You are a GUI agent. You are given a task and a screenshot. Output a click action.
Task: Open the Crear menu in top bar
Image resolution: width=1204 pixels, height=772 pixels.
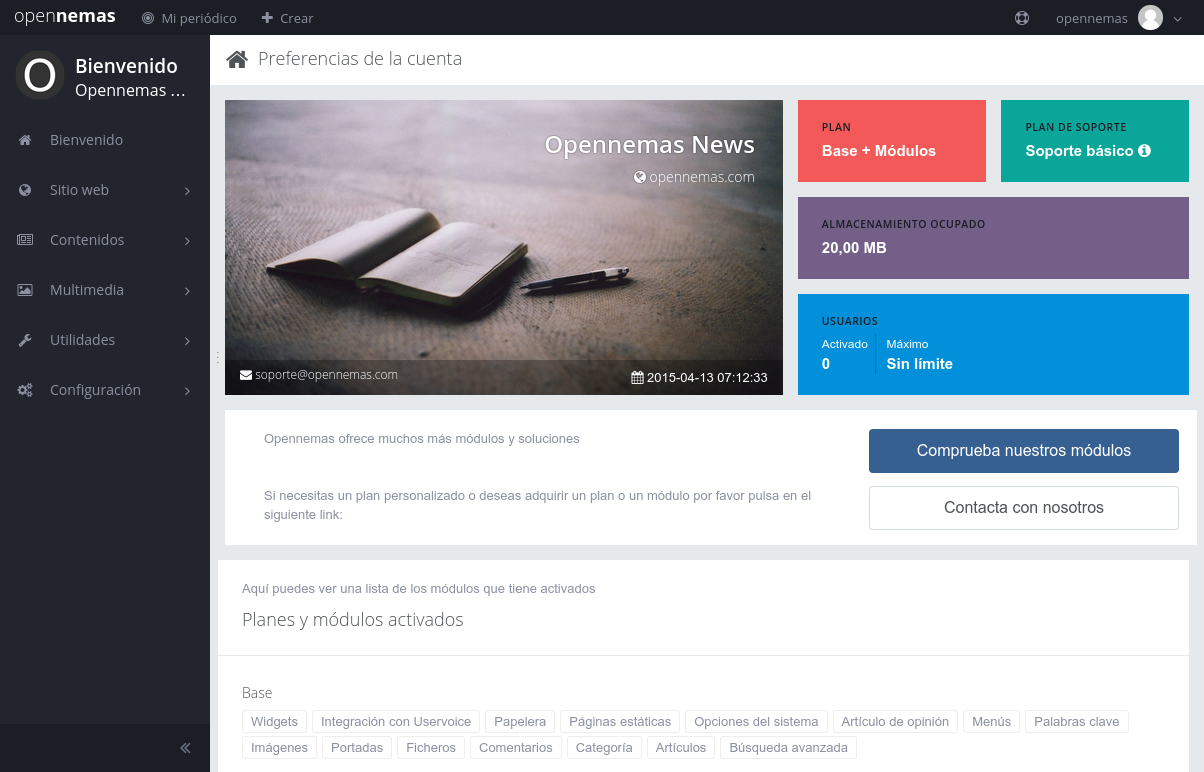(x=287, y=18)
